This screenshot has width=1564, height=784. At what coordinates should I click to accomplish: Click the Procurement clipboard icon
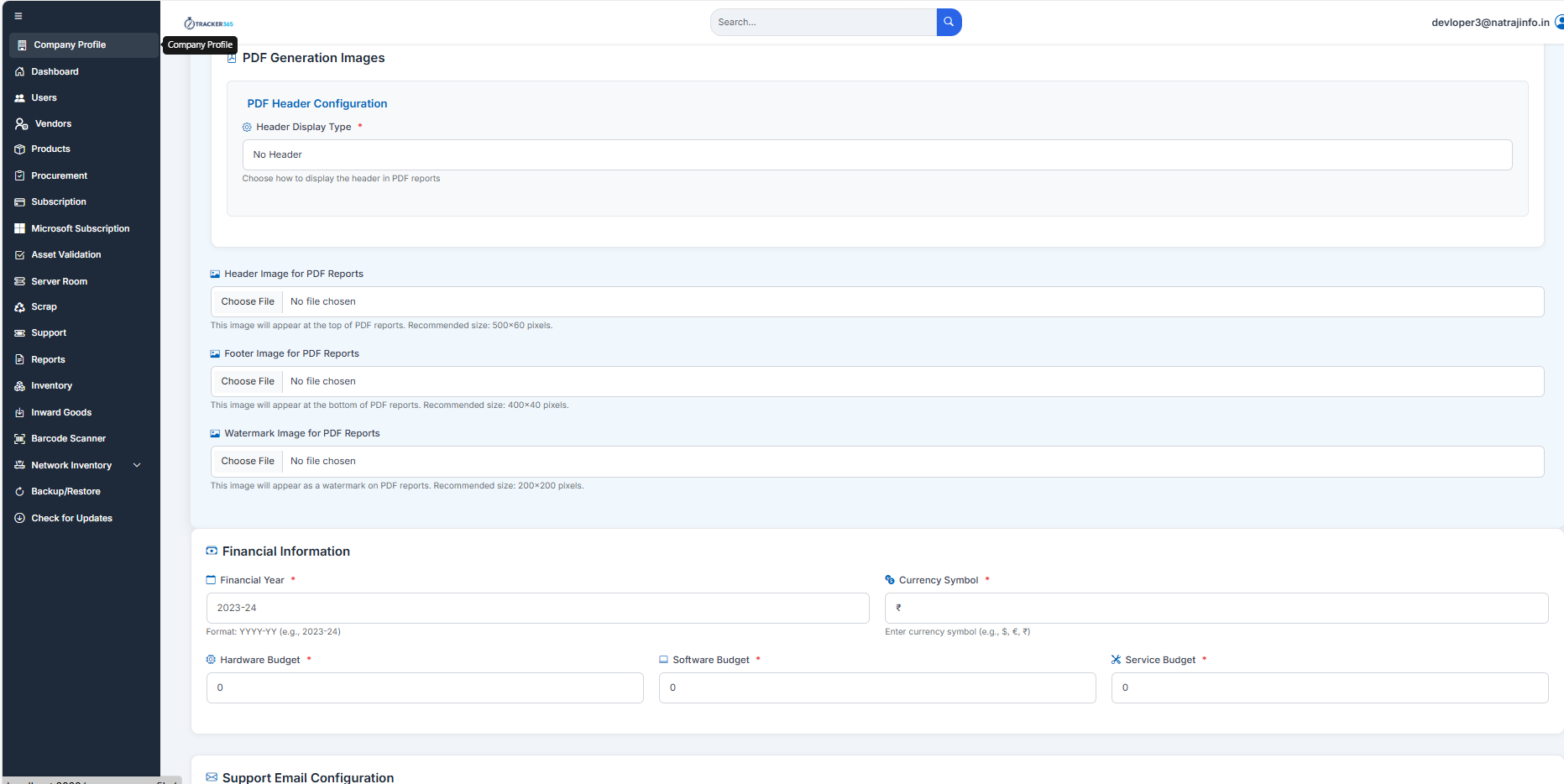point(19,175)
